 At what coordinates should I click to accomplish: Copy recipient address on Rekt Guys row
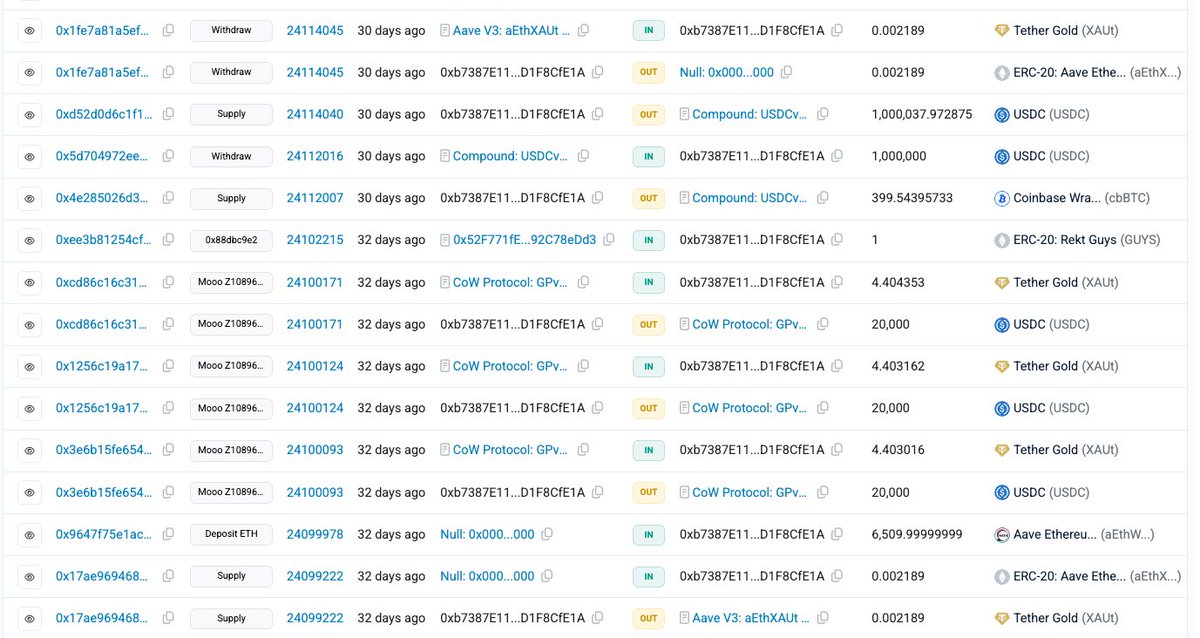837,240
